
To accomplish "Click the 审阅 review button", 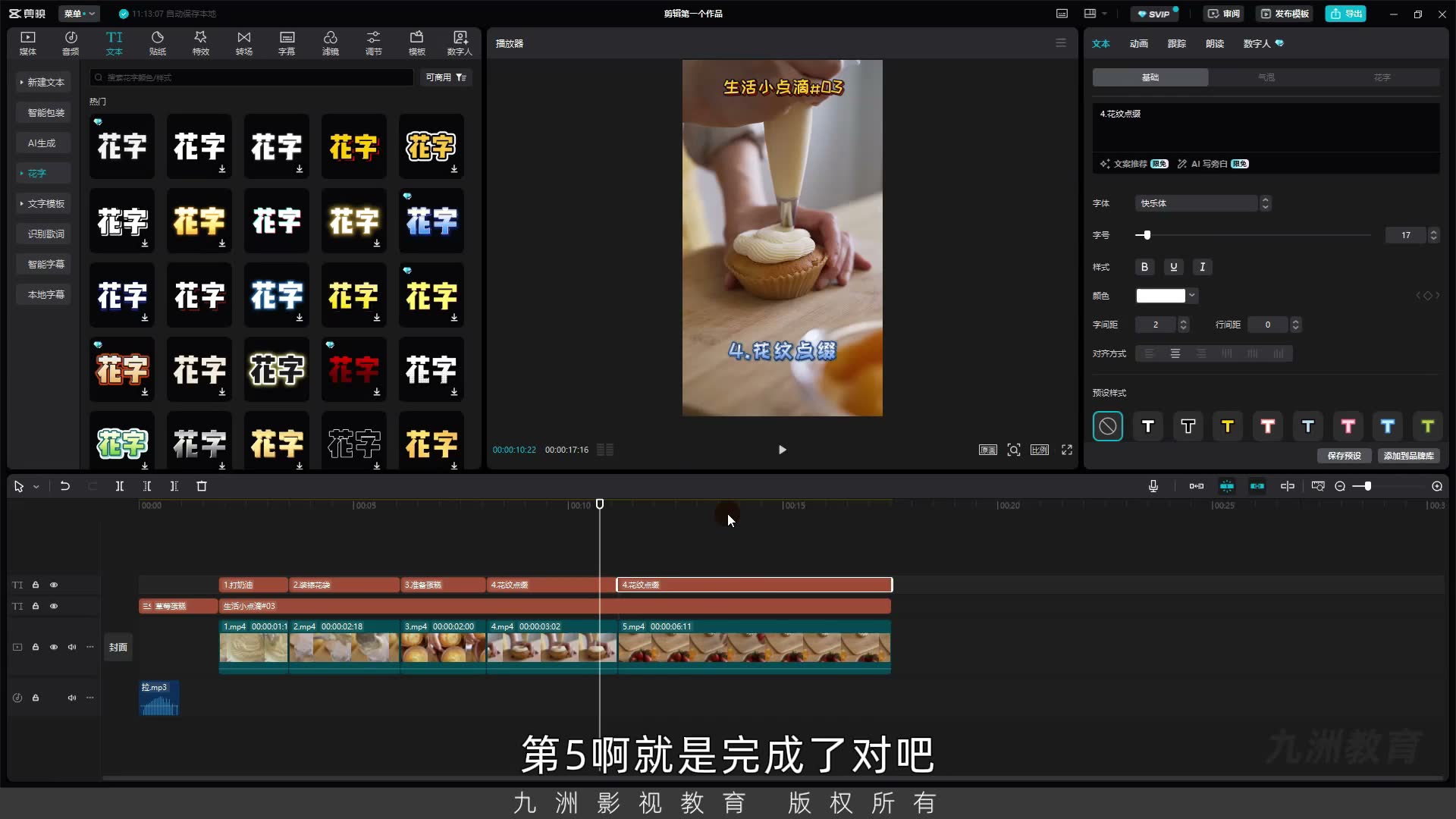I will coord(1224,14).
